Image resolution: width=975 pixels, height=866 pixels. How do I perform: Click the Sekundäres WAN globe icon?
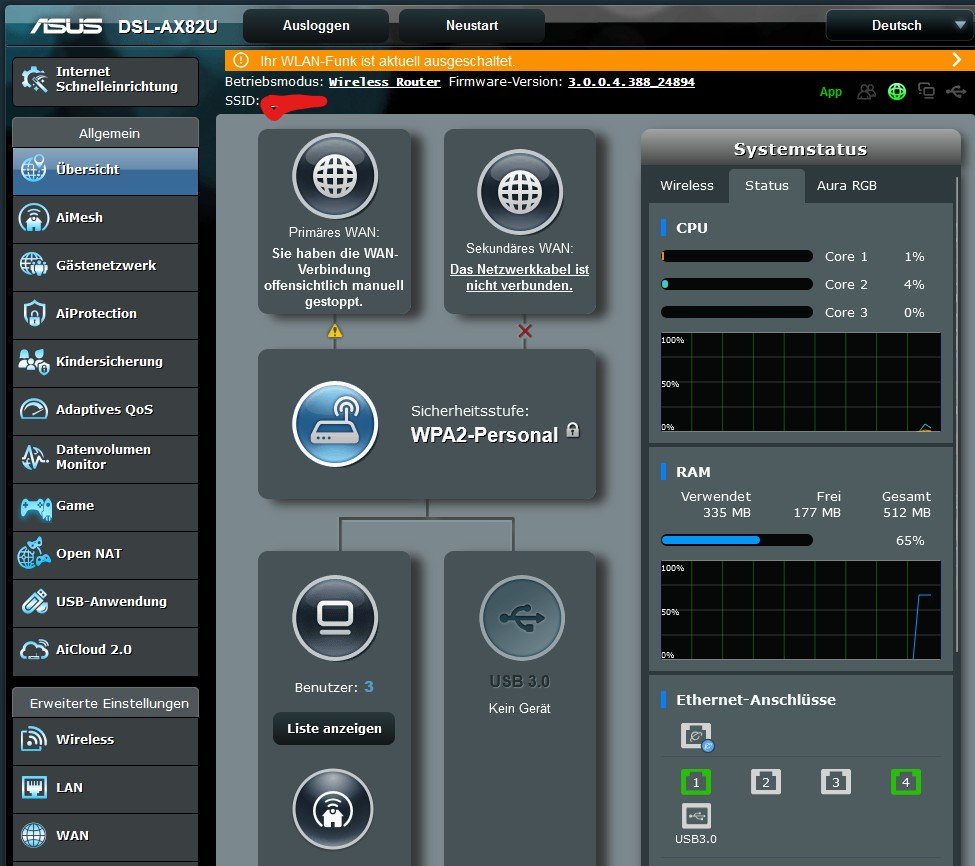pos(520,191)
